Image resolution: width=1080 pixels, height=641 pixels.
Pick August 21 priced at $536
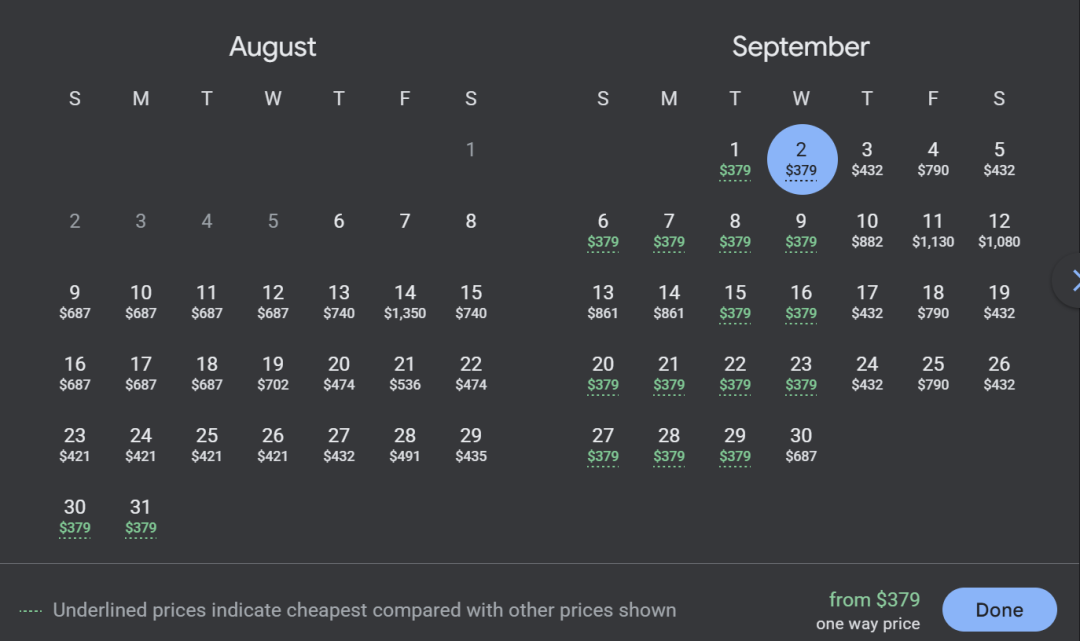point(405,374)
